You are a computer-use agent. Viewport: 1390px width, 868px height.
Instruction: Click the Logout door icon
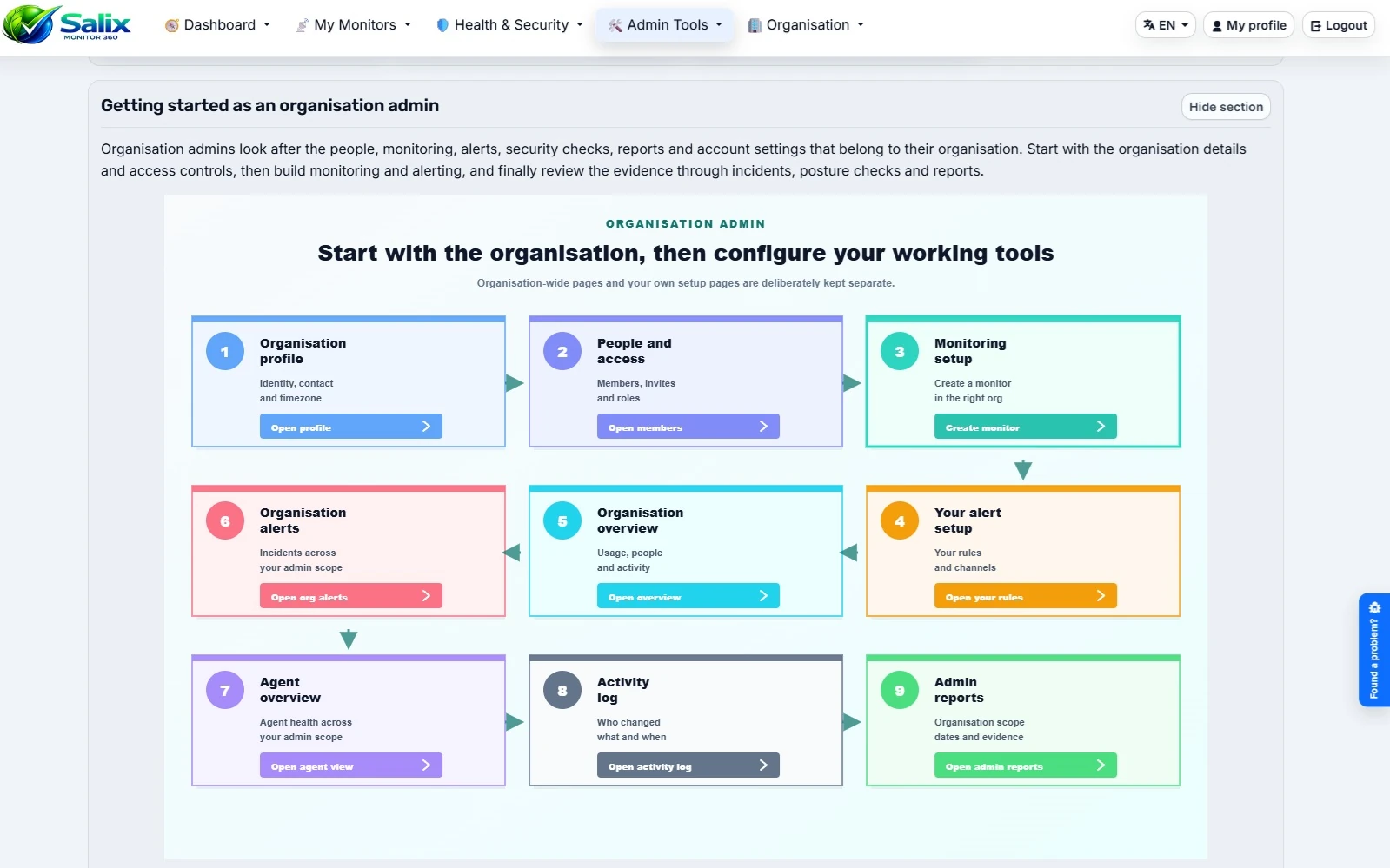[1316, 26]
